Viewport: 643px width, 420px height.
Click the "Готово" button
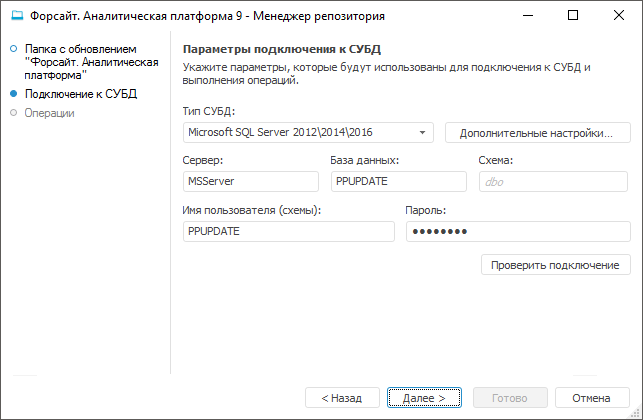pyautogui.click(x=510, y=397)
